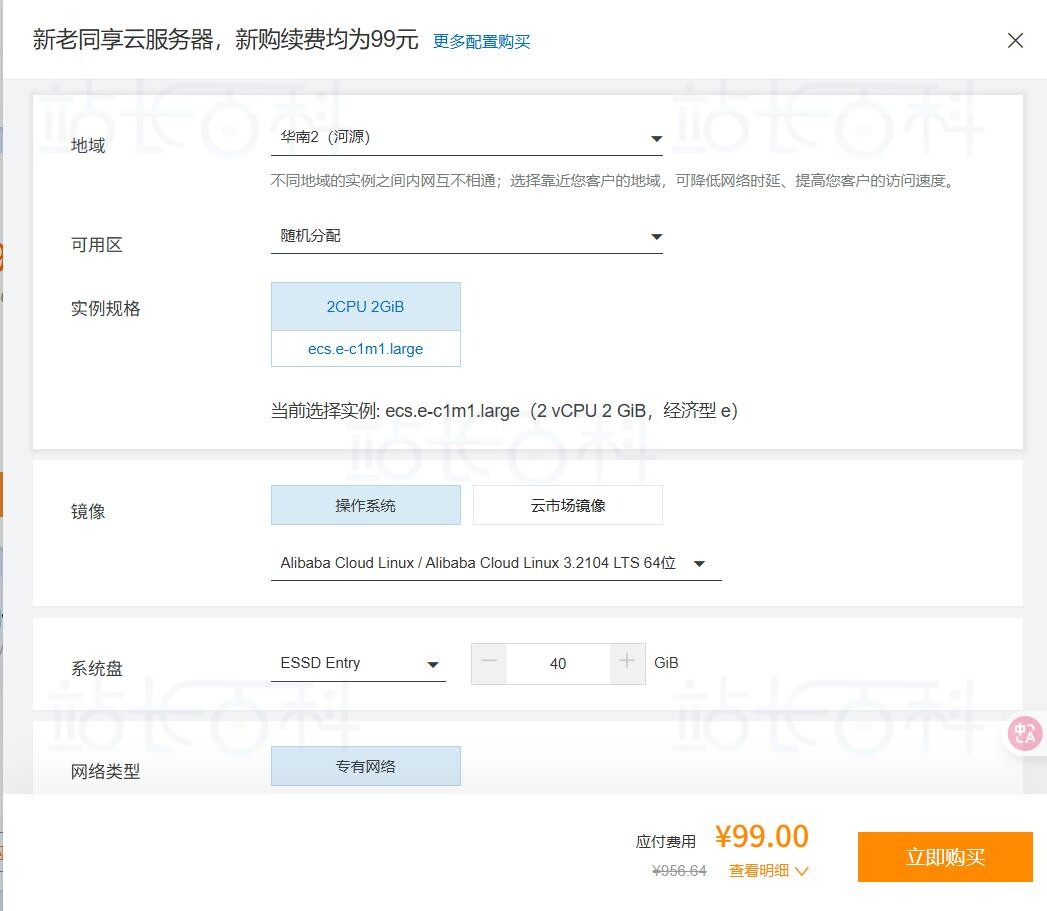Click the 立即购买 button
Image resolution: width=1047 pixels, height=911 pixels.
[945, 857]
